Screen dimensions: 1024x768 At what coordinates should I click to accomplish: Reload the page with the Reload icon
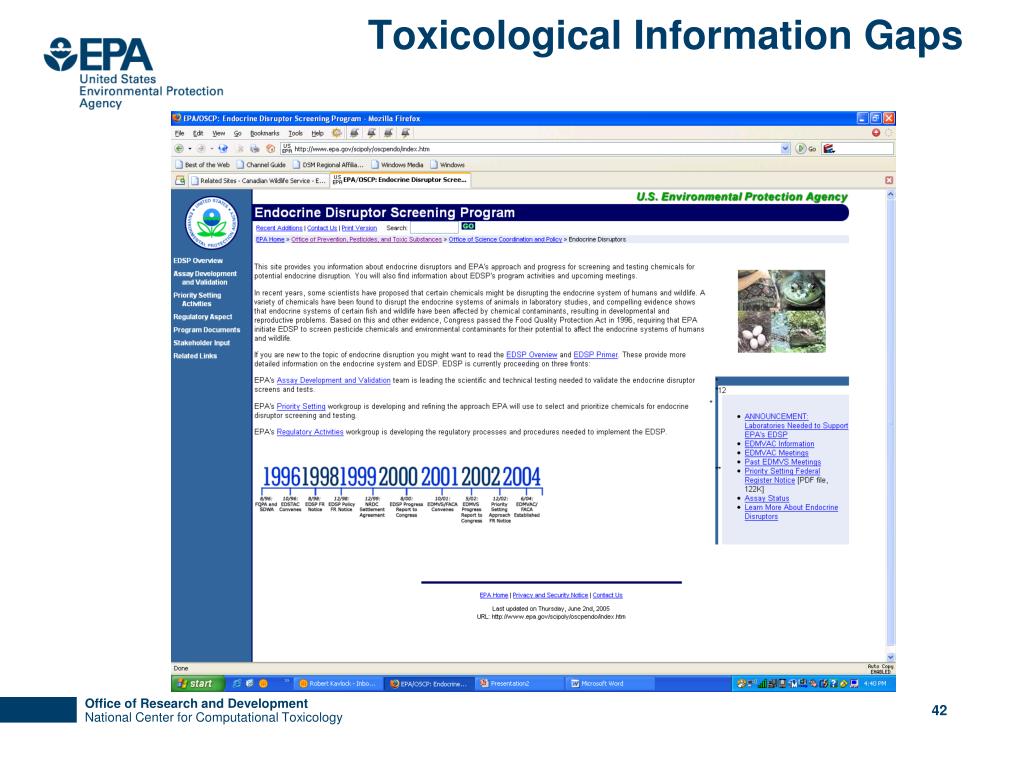coord(223,149)
